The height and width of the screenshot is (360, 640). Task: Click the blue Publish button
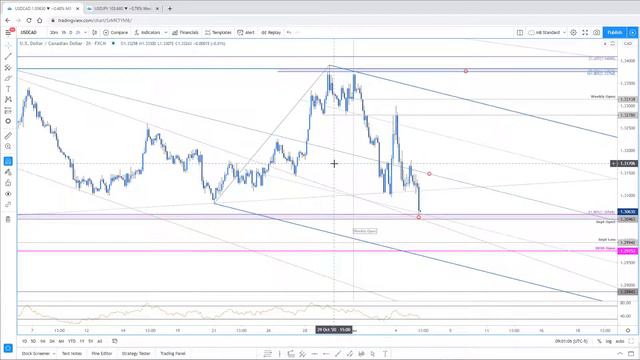615,32
